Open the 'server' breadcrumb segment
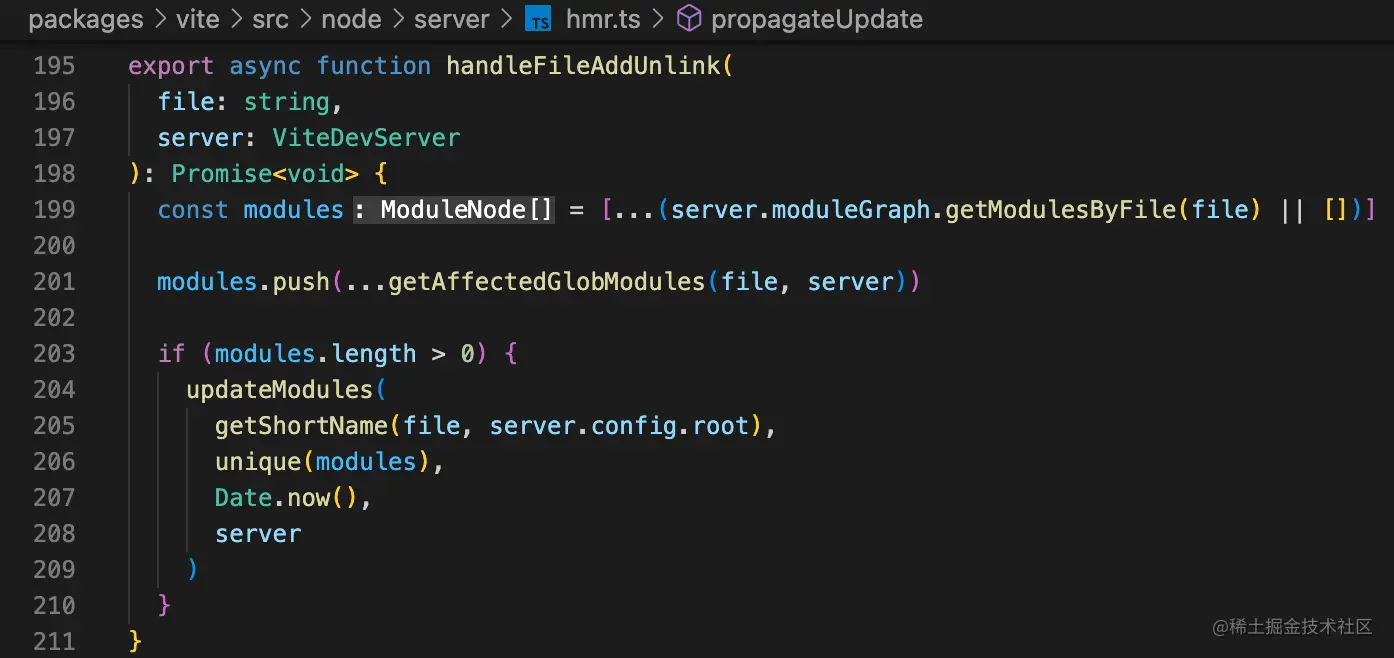The image size is (1394, 658). [452, 19]
